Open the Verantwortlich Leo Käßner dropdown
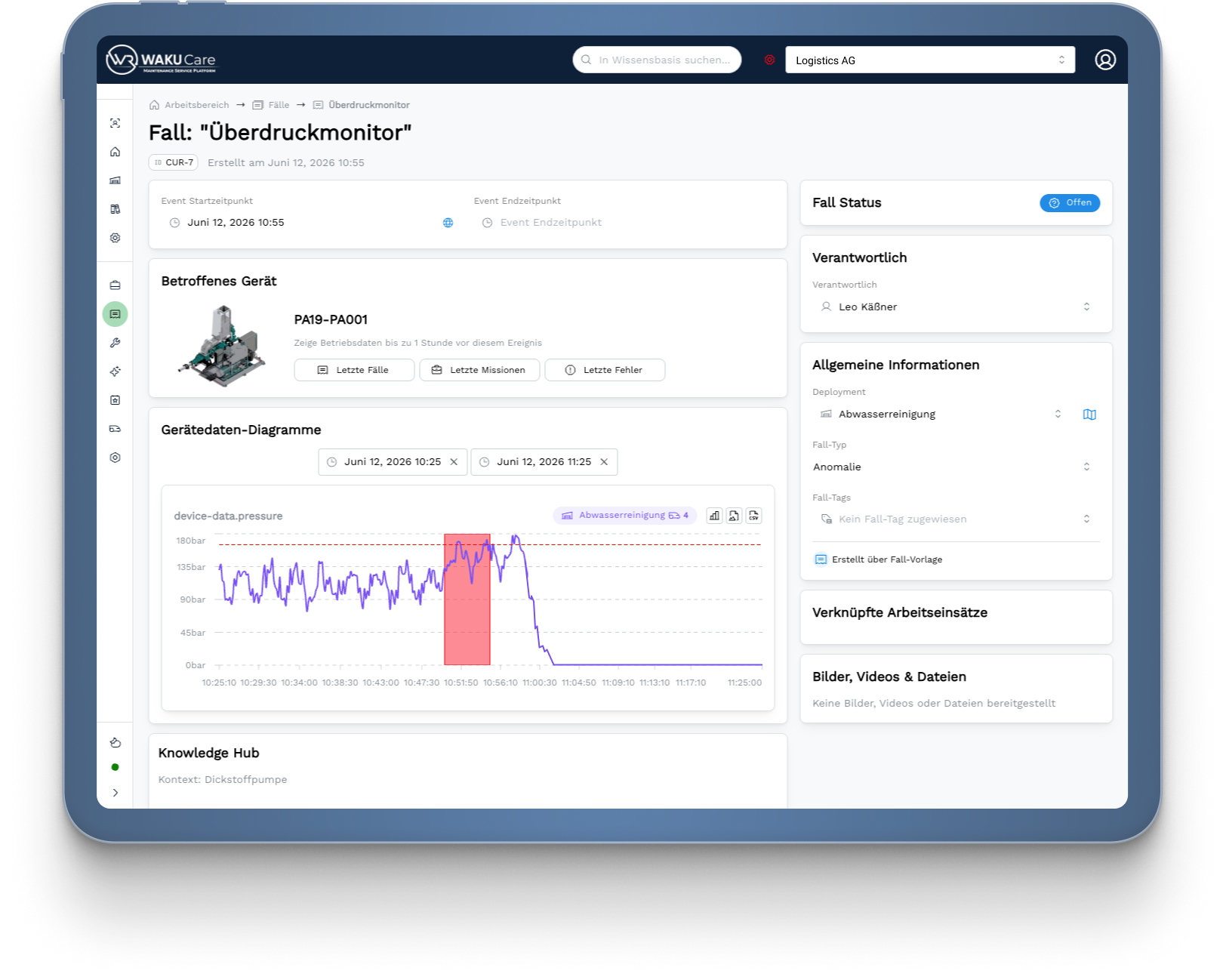1223x980 pixels. 956,307
